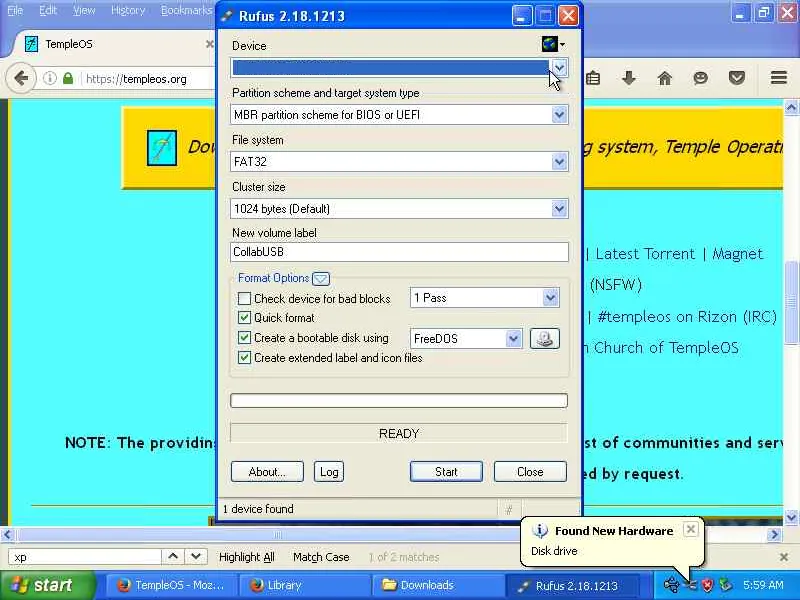Click the bookmarks list icon in Firefox toolbar
The height and width of the screenshot is (600, 800).
coord(593,78)
